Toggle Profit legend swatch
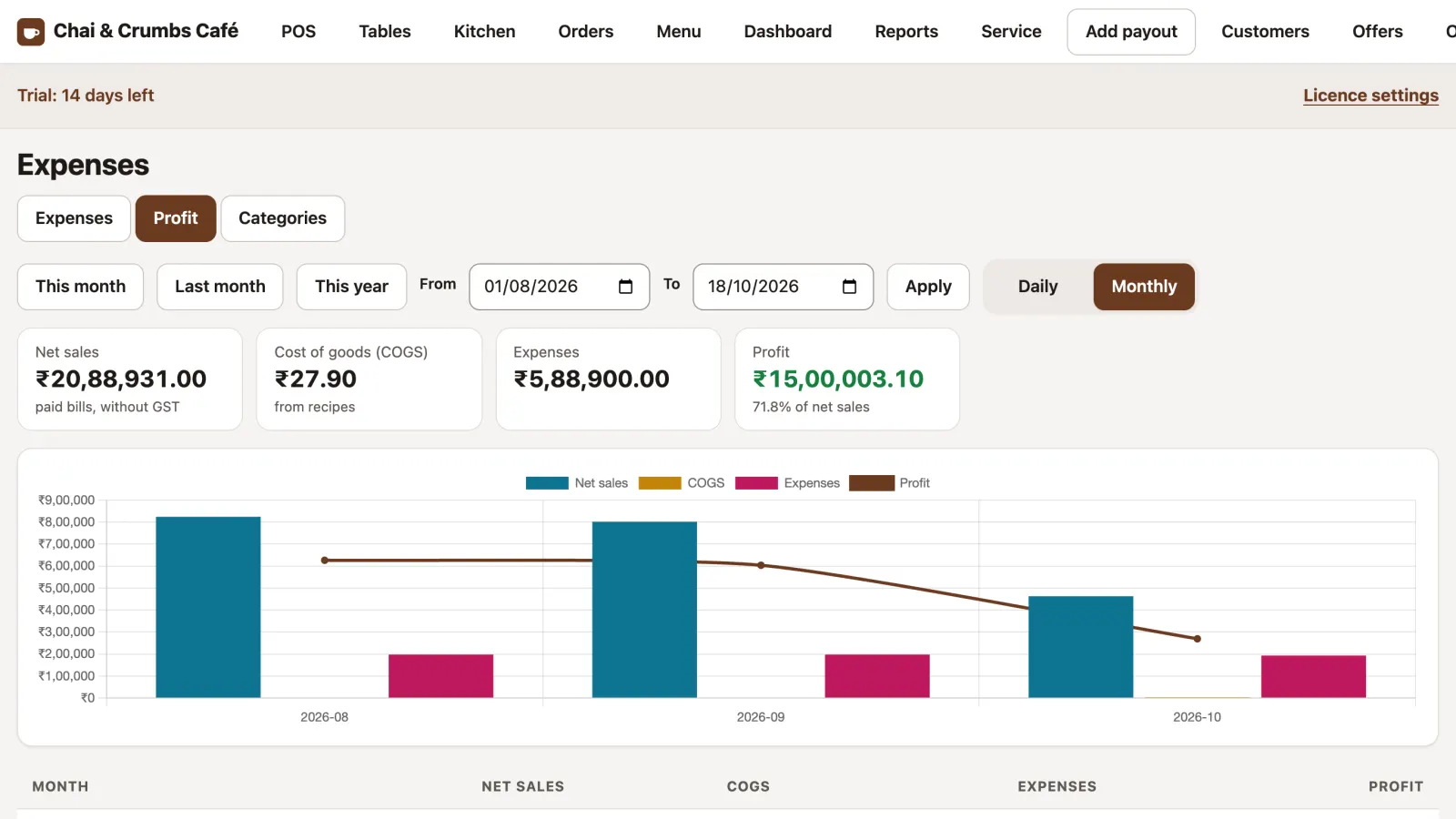1456x819 pixels. [x=872, y=483]
